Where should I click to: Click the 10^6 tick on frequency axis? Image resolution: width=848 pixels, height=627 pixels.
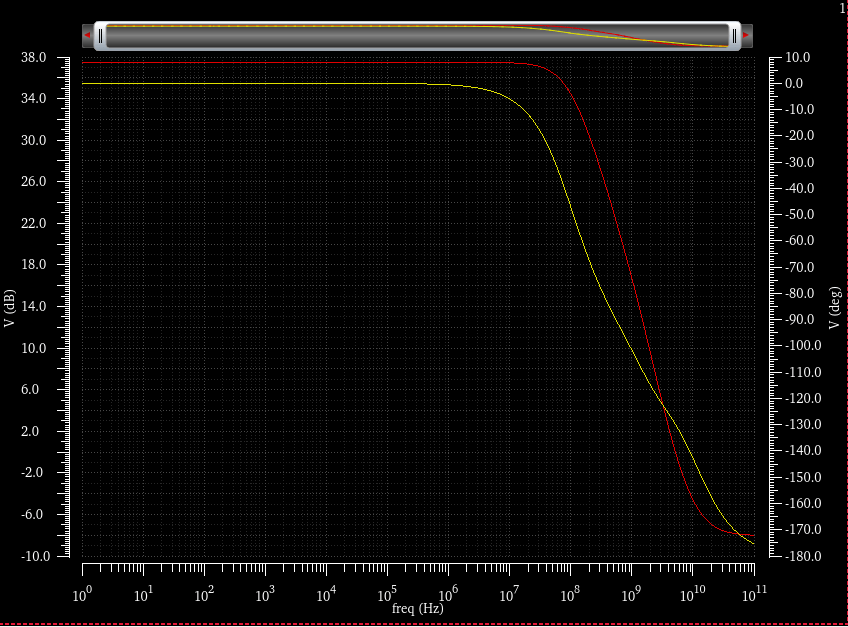(449, 596)
